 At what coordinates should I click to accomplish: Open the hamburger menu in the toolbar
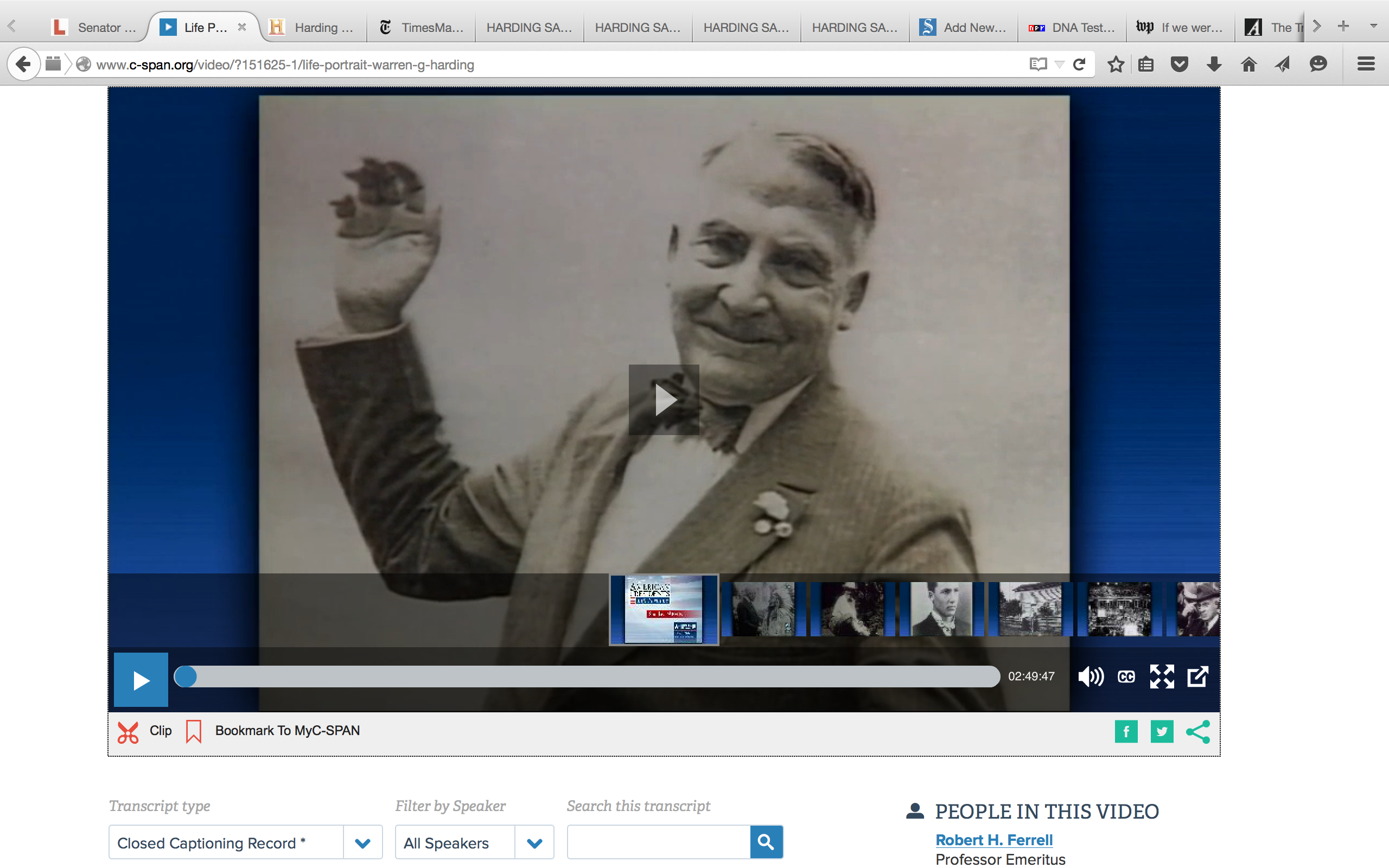pos(1366,63)
